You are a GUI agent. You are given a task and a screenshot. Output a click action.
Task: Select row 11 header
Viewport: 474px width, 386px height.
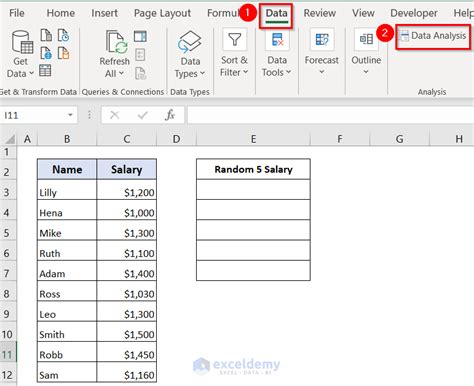click(7, 355)
